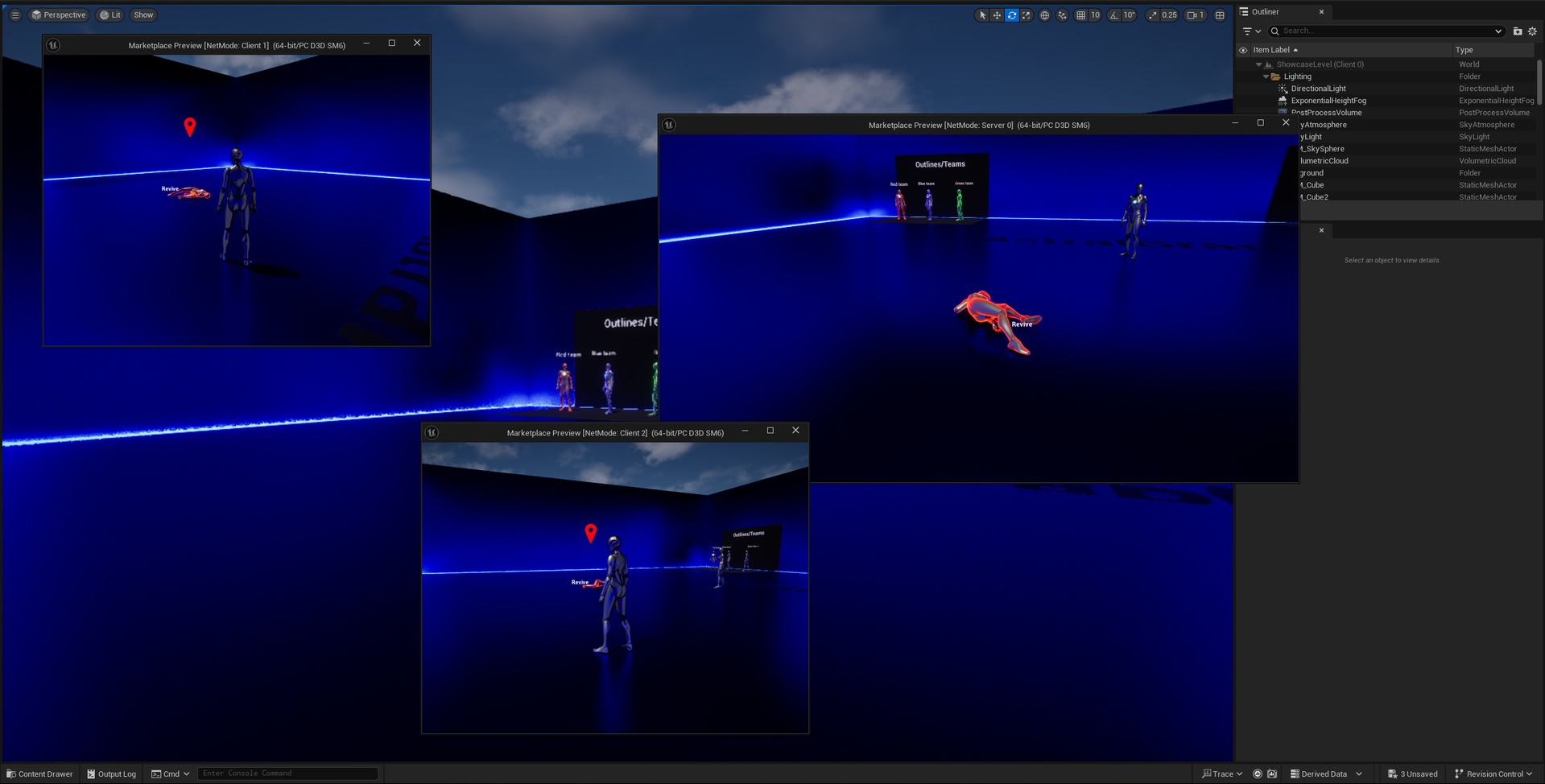
Task: Click Unreal logo in Server 0 window
Action: [669, 125]
